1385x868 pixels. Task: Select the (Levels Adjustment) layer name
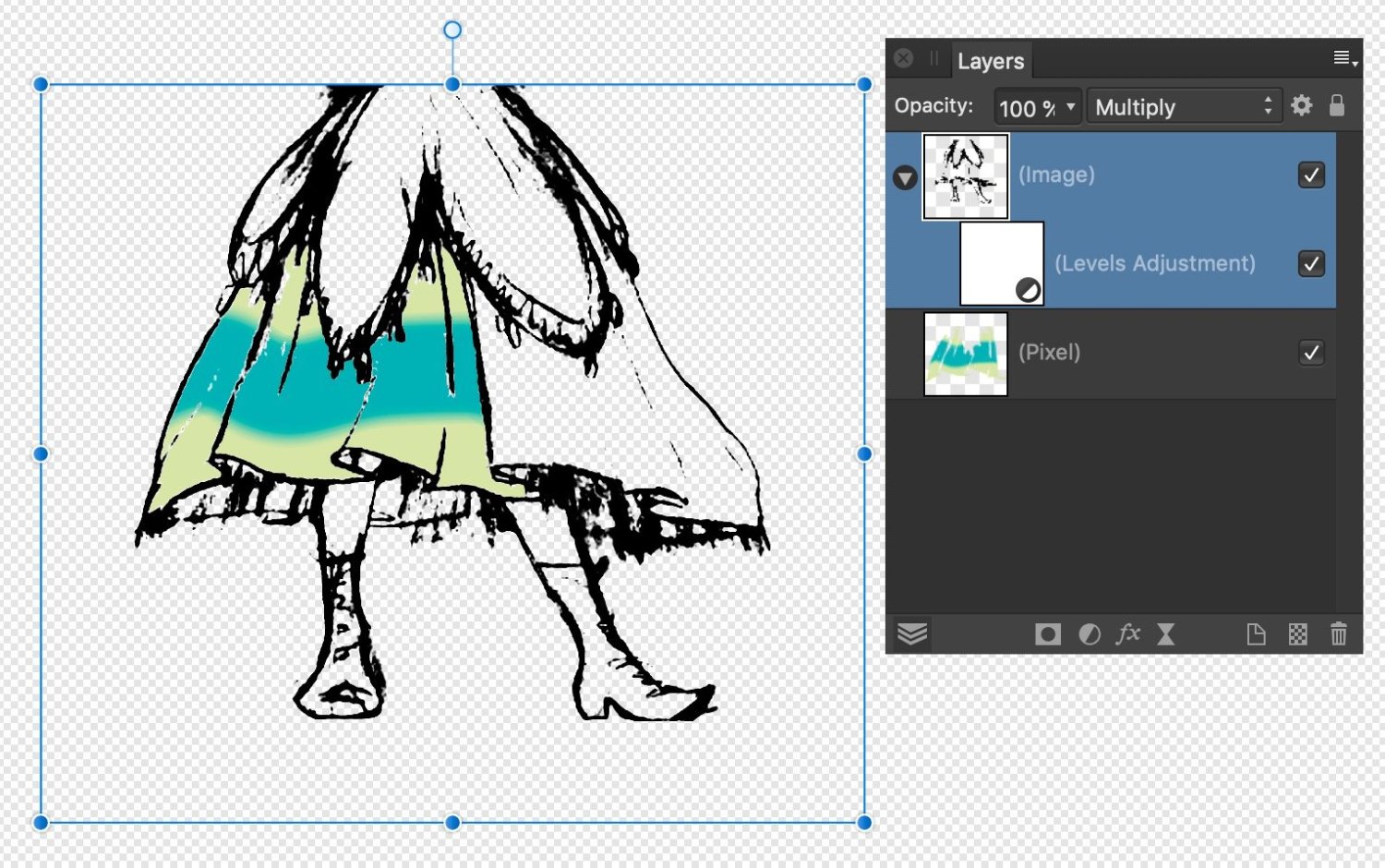point(1154,264)
